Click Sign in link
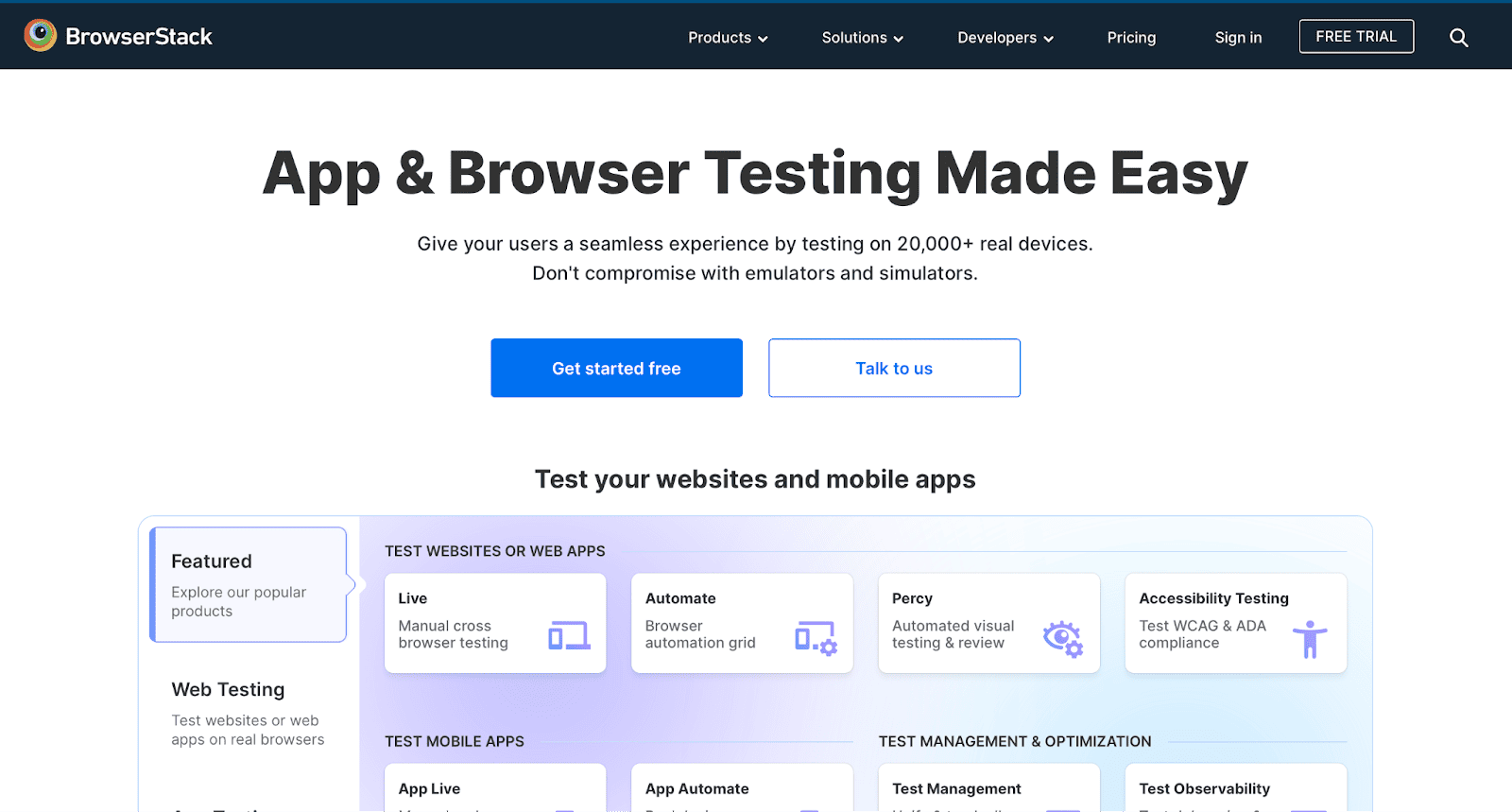Screen dimensions: 1512x812 click(x=1238, y=38)
